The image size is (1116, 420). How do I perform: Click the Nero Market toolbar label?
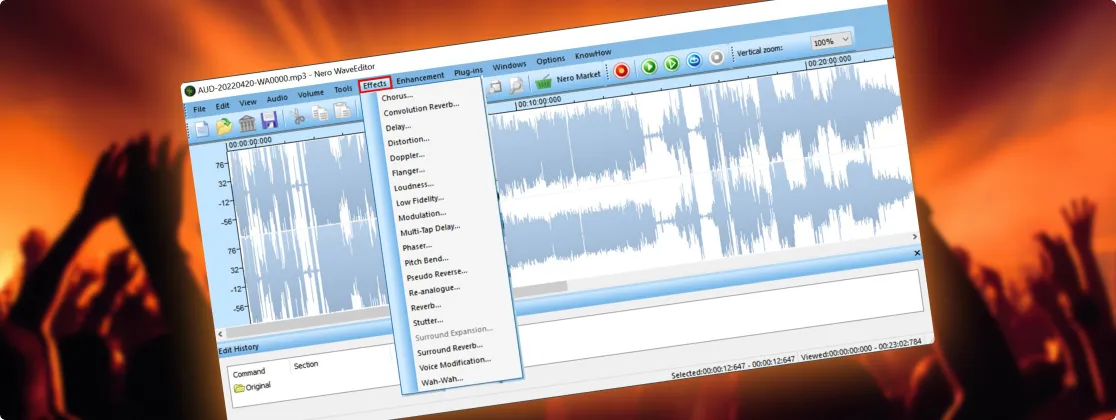(579, 76)
